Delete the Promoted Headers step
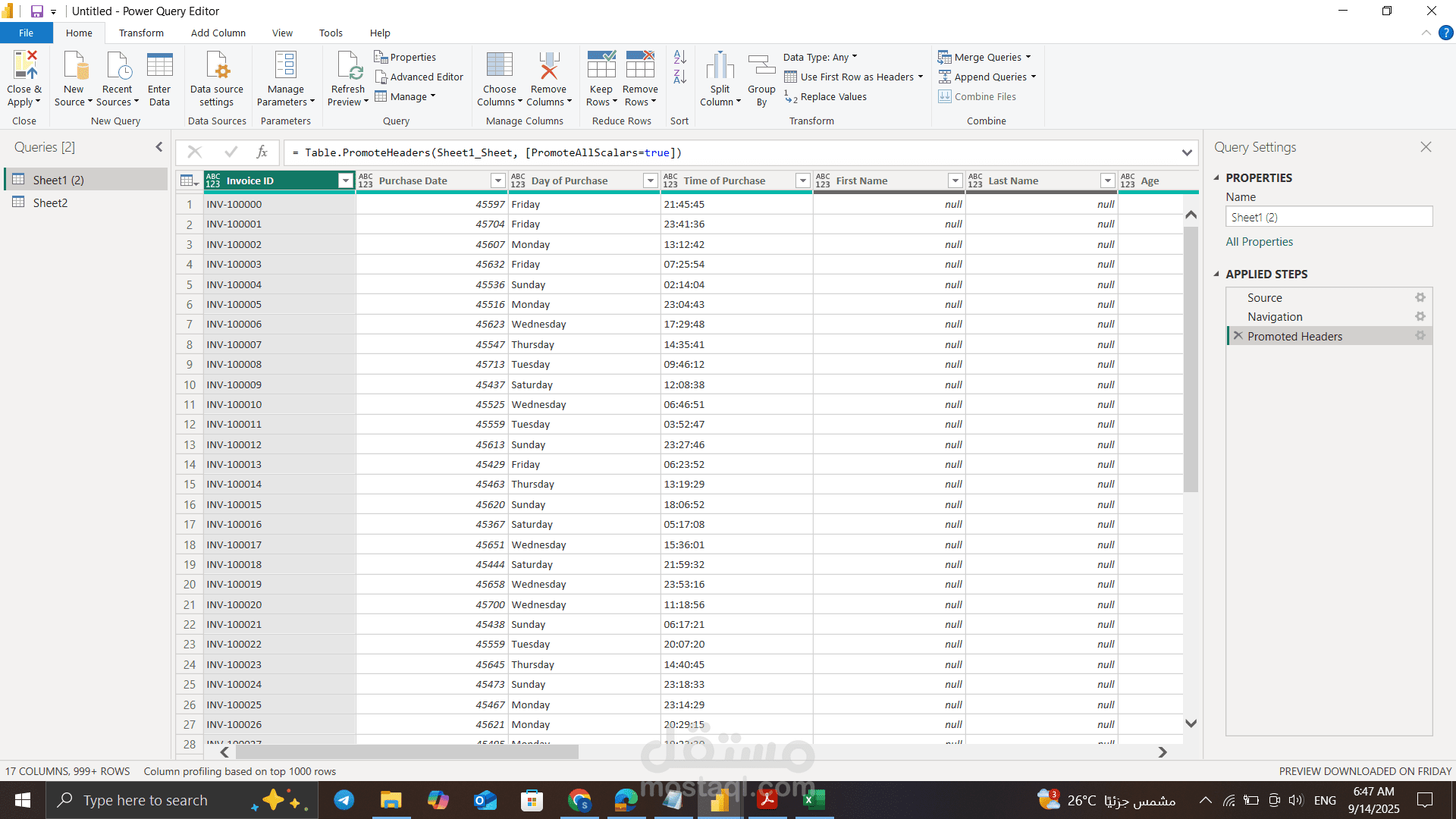This screenshot has width=1456, height=819. point(1238,336)
